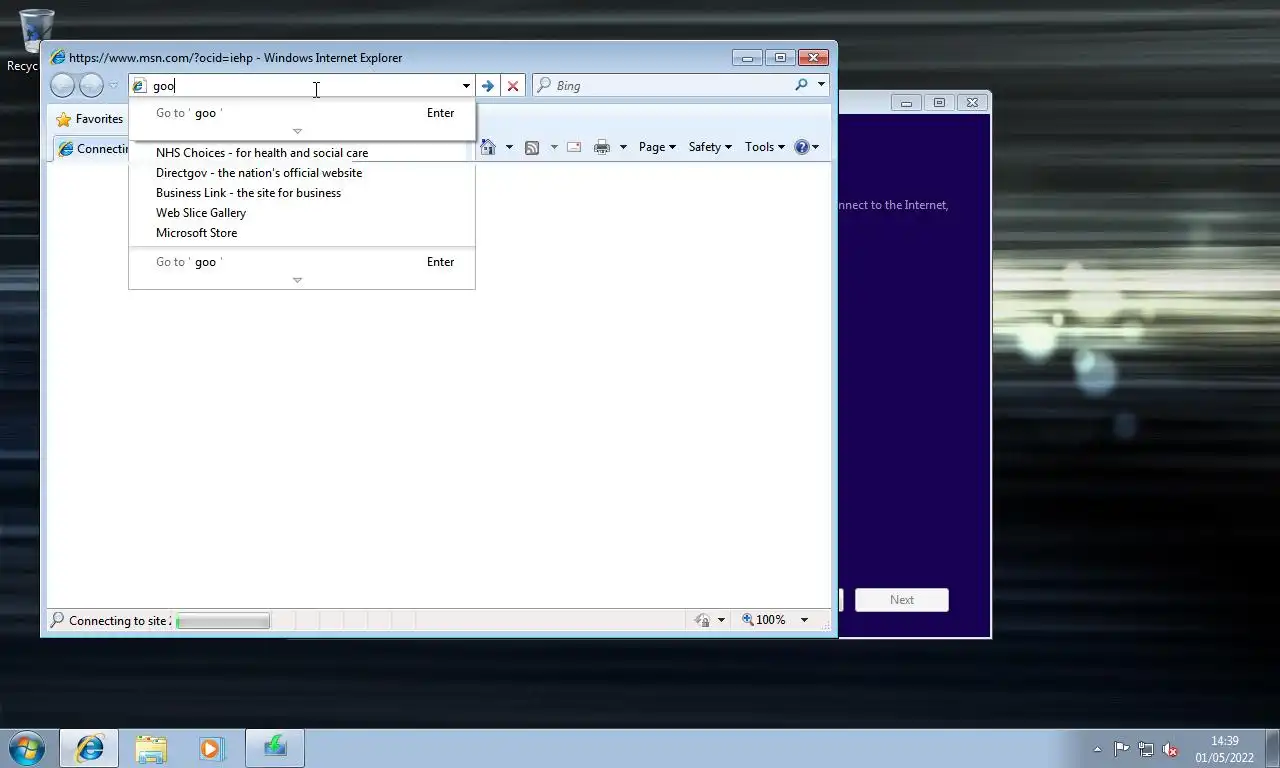Open the Windows Start orb
1280x768 pixels.
point(26,747)
